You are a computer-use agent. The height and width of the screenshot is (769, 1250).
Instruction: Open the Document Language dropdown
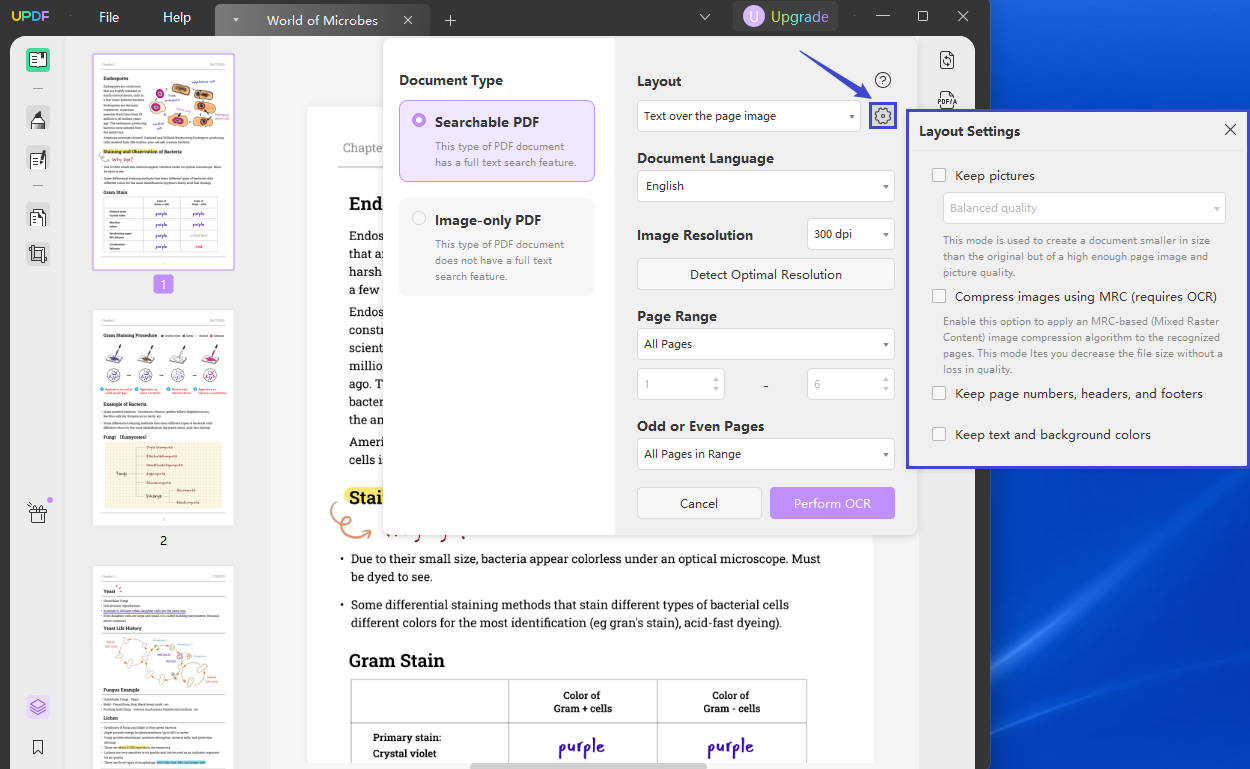click(765, 186)
